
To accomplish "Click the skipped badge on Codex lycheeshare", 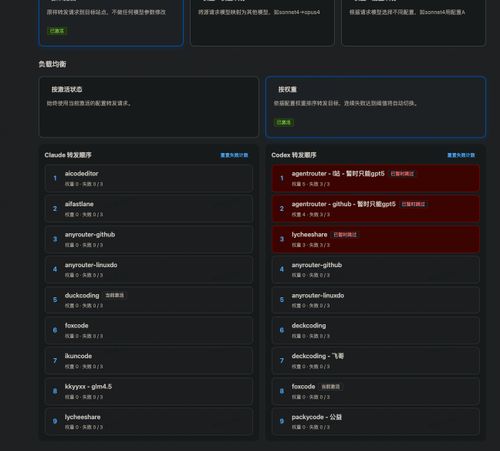I will (x=345, y=235).
